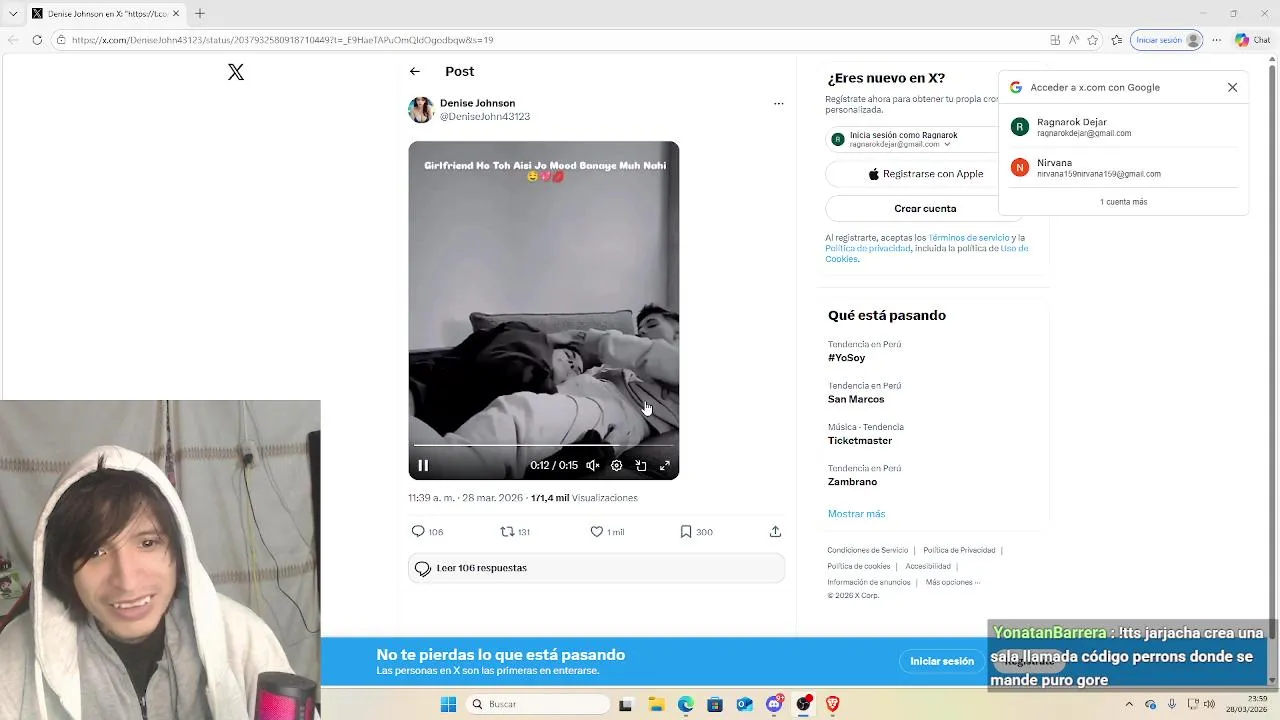The height and width of the screenshot is (720, 1280).
Task: Close the Denise Johnson en X tab
Action: click(176, 14)
